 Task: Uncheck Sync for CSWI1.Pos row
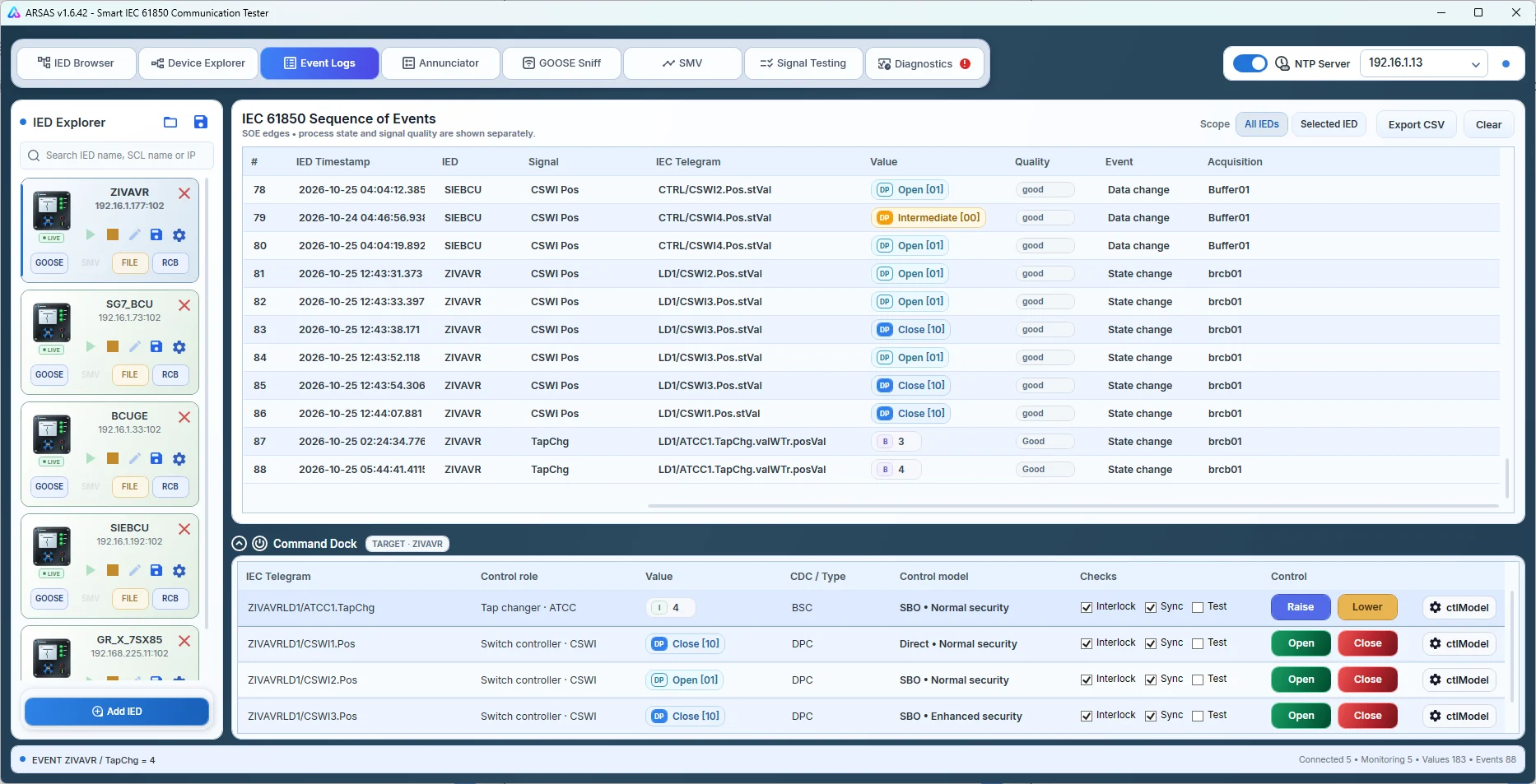1151,644
